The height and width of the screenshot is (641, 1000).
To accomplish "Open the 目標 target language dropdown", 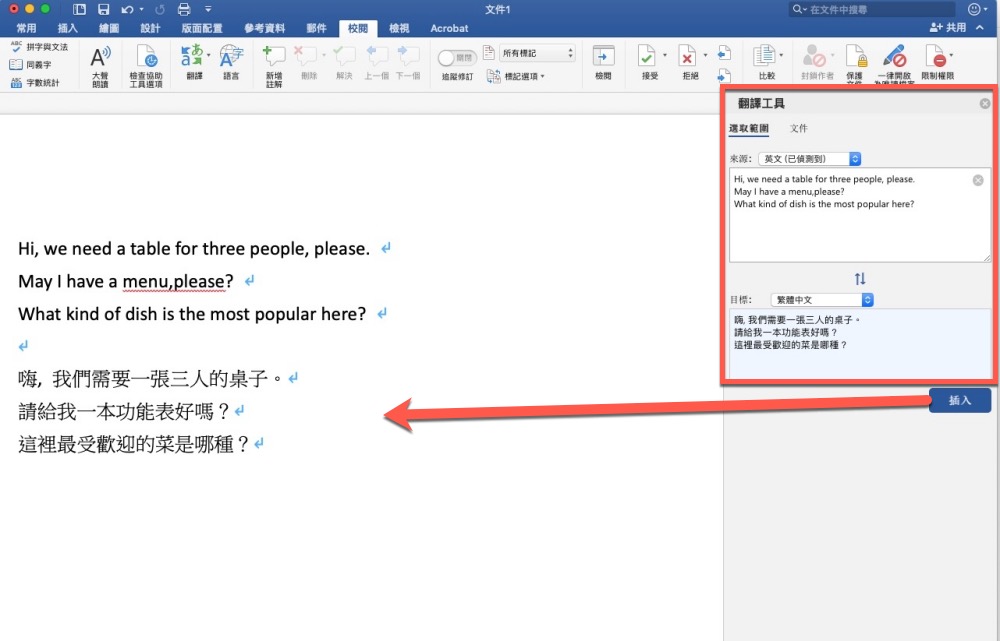I will pos(823,299).
